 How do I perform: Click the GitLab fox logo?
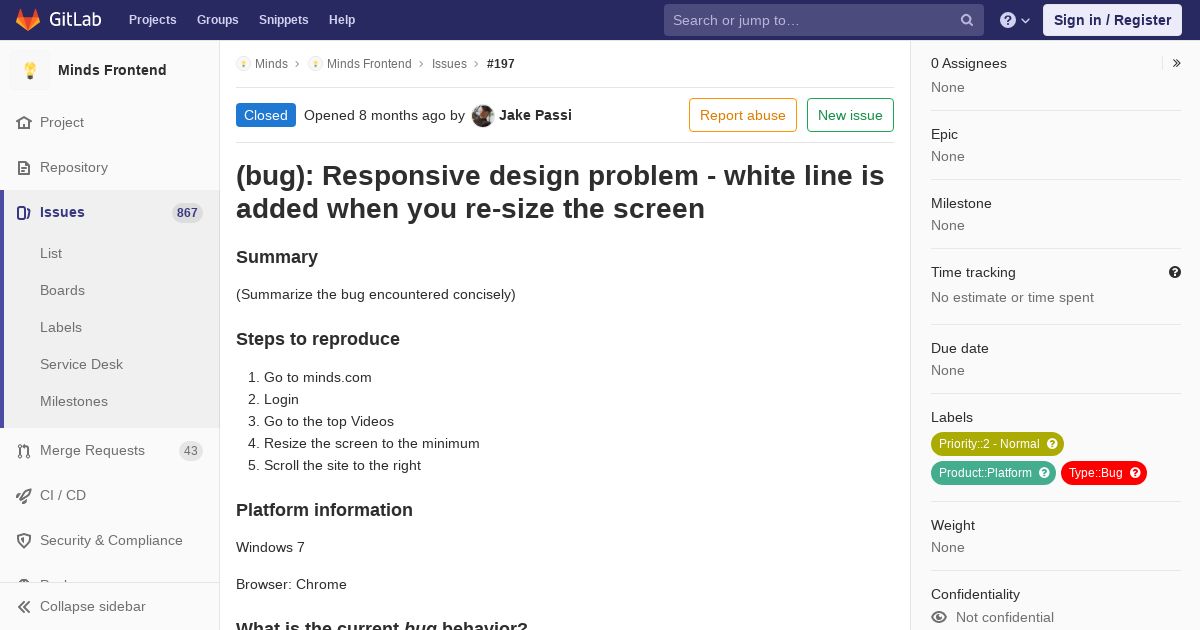pos(28,20)
